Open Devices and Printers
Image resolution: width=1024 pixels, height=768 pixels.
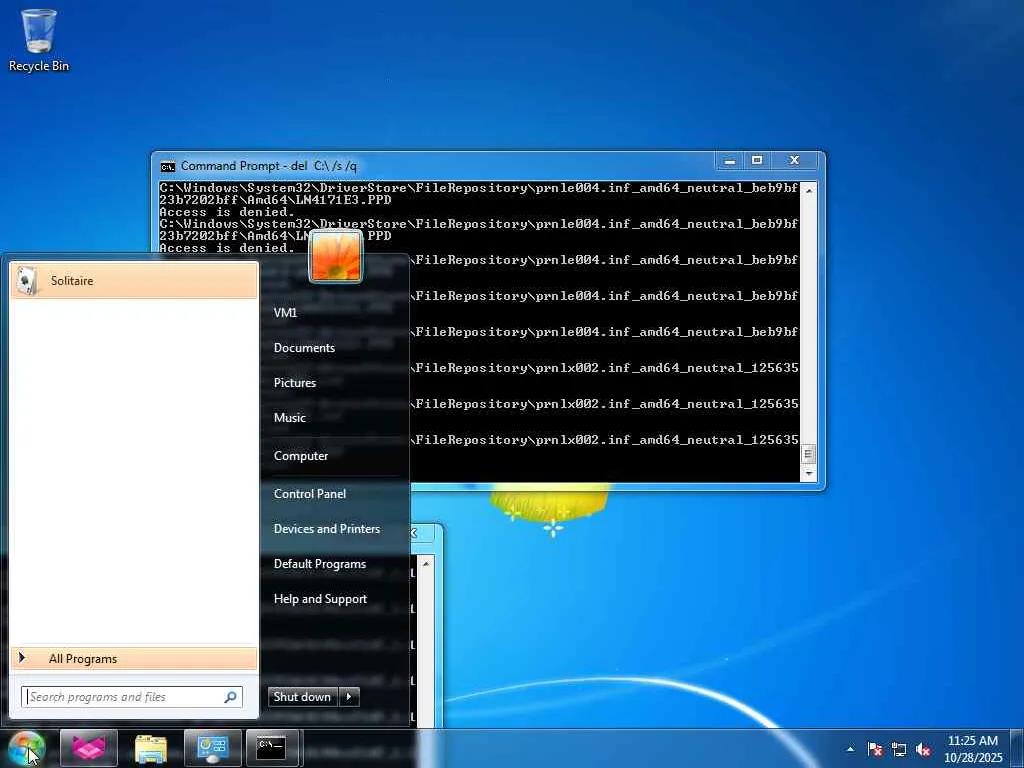pos(327,529)
